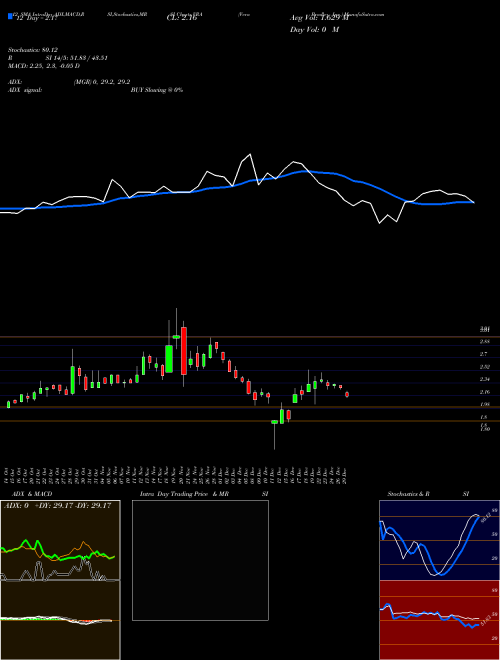The width and height of the screenshot is (500, 660).
Task: Open the red RSI indicator chart
Action: pyautogui.click(x=439, y=620)
